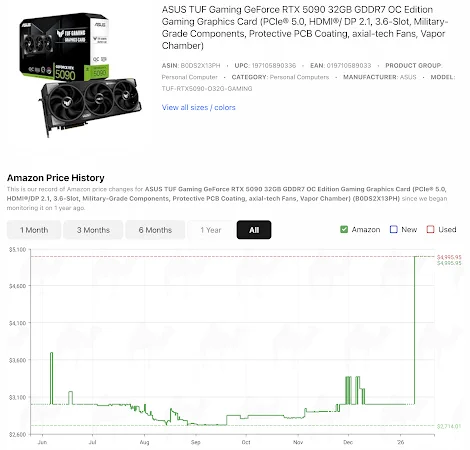Toggle the Used price checkbox
Screen dimensions: 470x450
(430, 229)
